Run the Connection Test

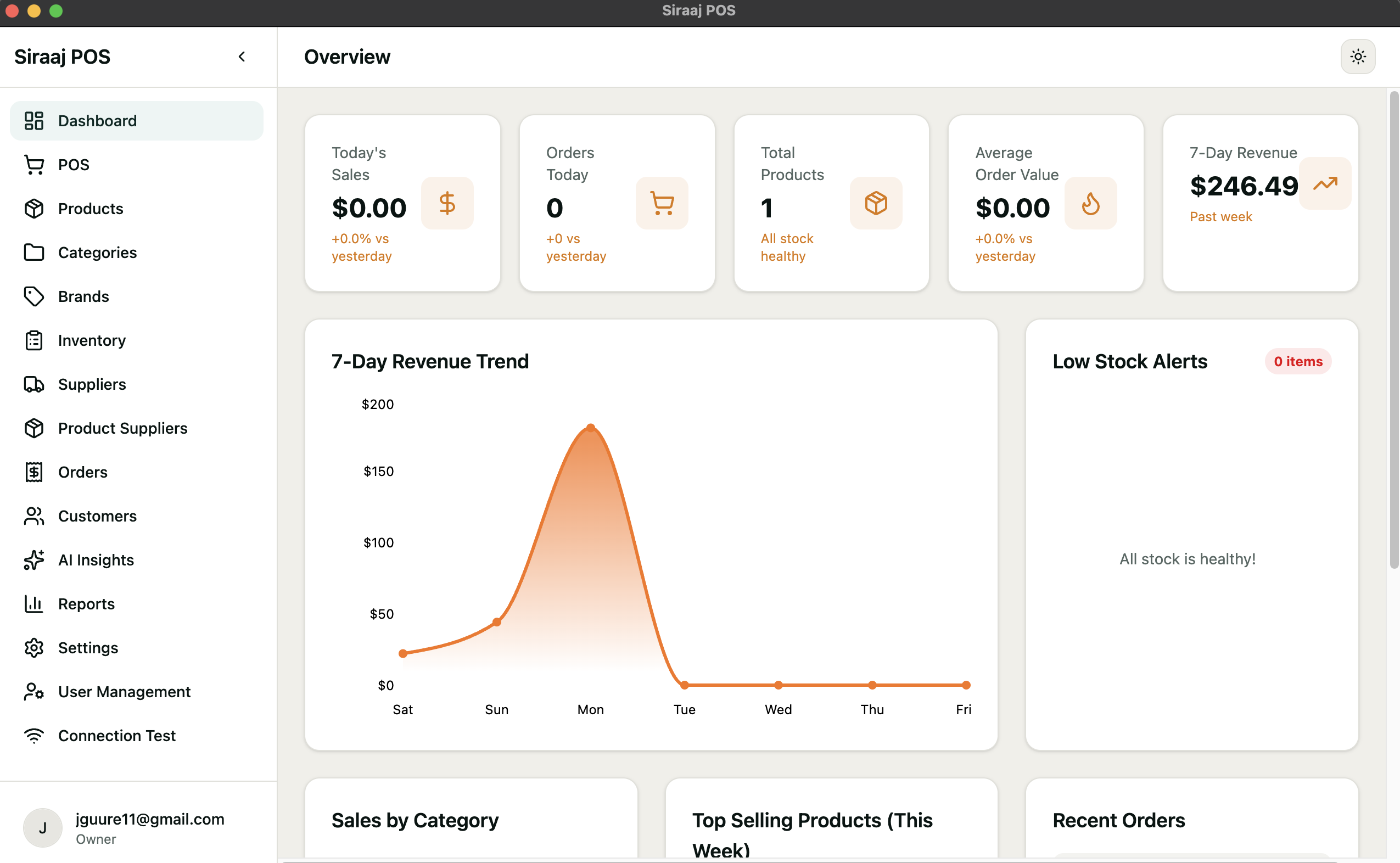116,735
